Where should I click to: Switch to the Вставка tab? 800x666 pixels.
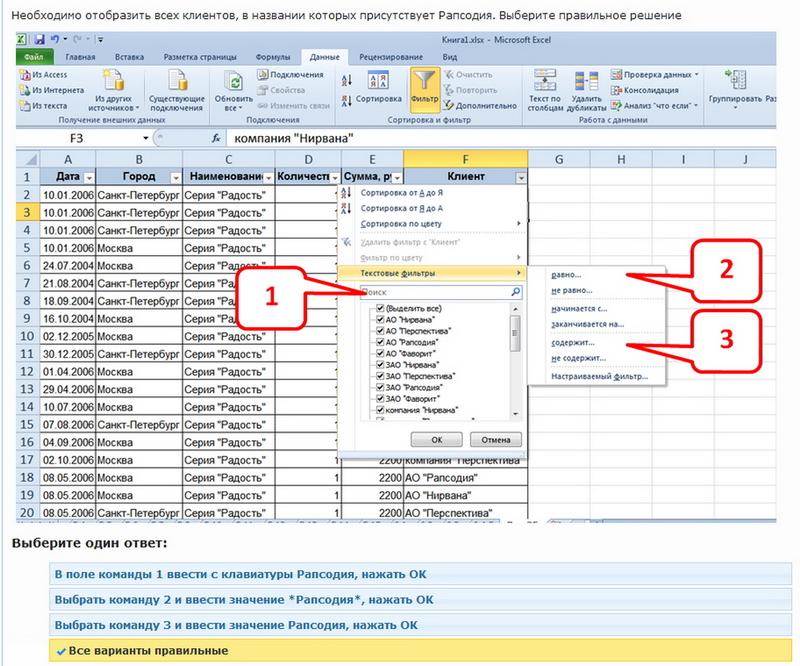(x=129, y=57)
